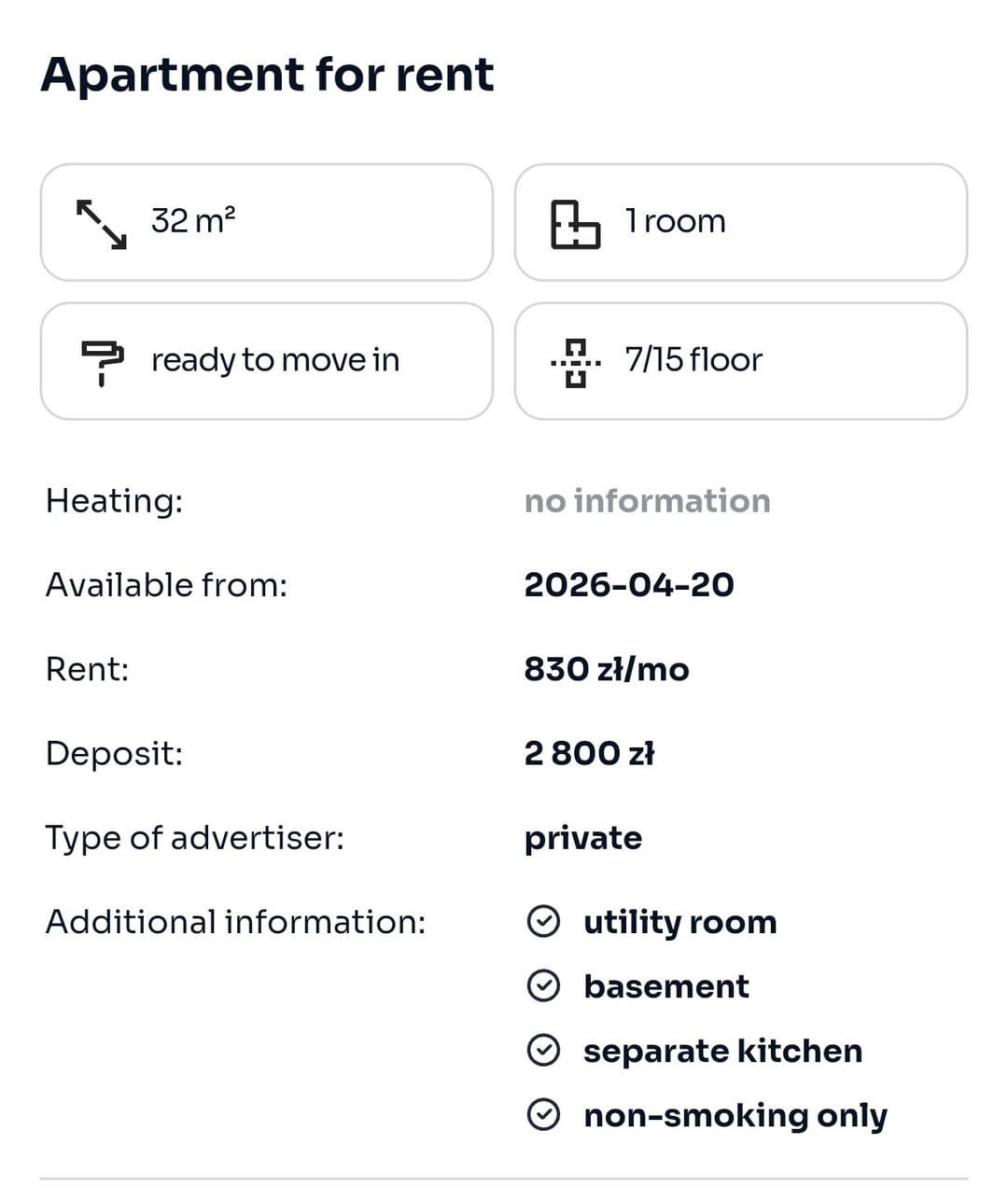Image resolution: width=1008 pixels, height=1200 pixels.
Task: Click the building floor level icon
Action: pyautogui.click(x=576, y=361)
